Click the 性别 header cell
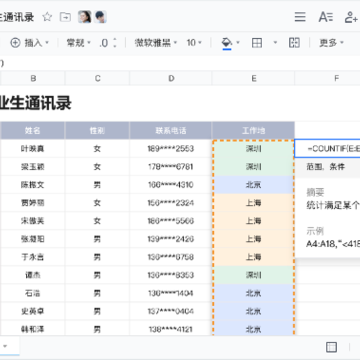This screenshot has height=360, width=360. [x=97, y=130]
